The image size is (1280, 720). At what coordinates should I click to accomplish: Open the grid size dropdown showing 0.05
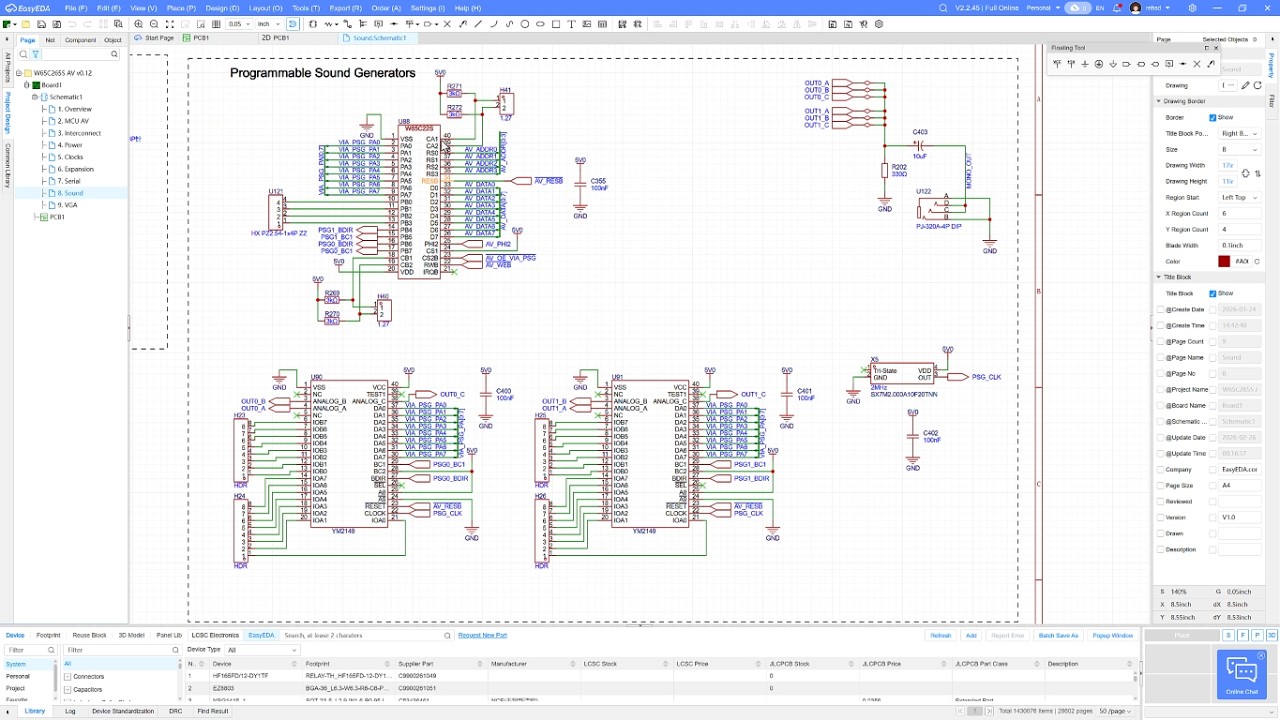pyautogui.click(x=238, y=24)
